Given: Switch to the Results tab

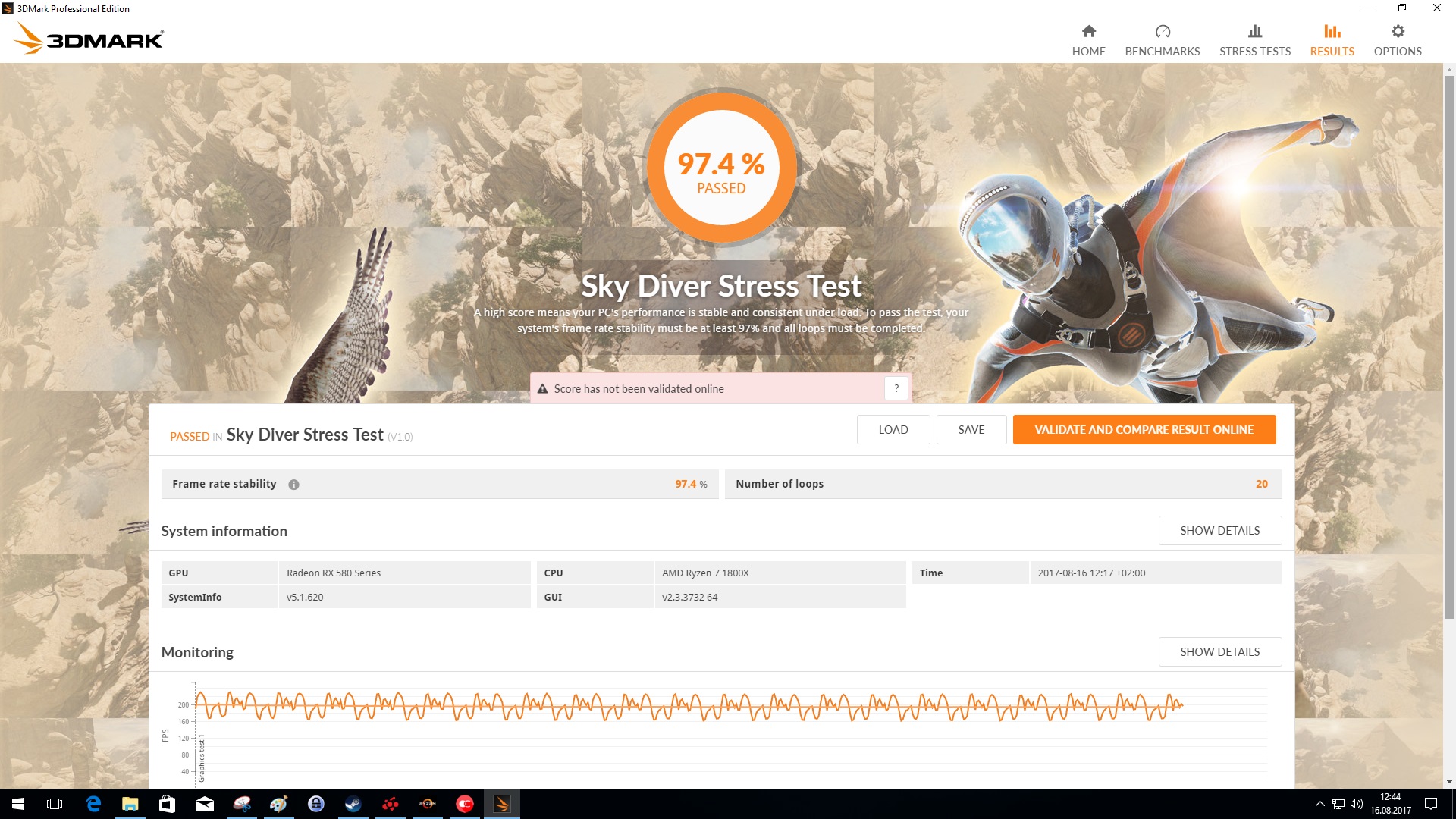Looking at the screenshot, I should pyautogui.click(x=1332, y=40).
